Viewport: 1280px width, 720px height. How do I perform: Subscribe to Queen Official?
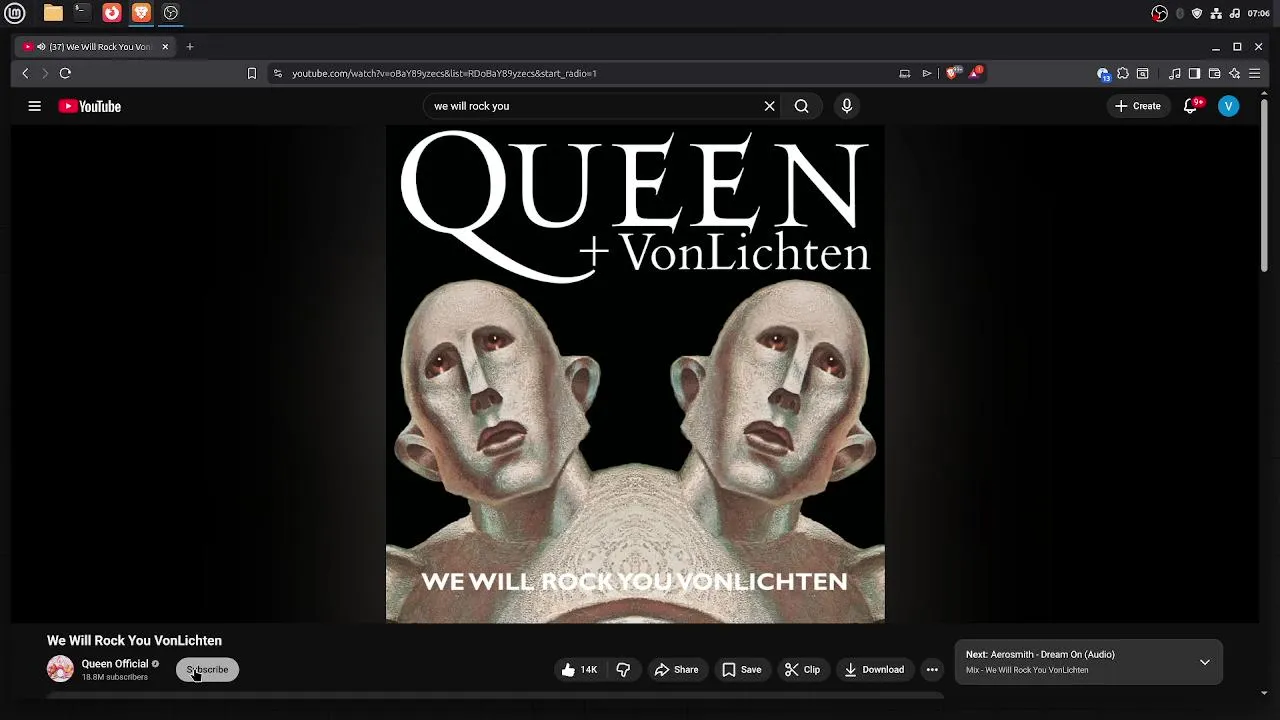pos(207,670)
